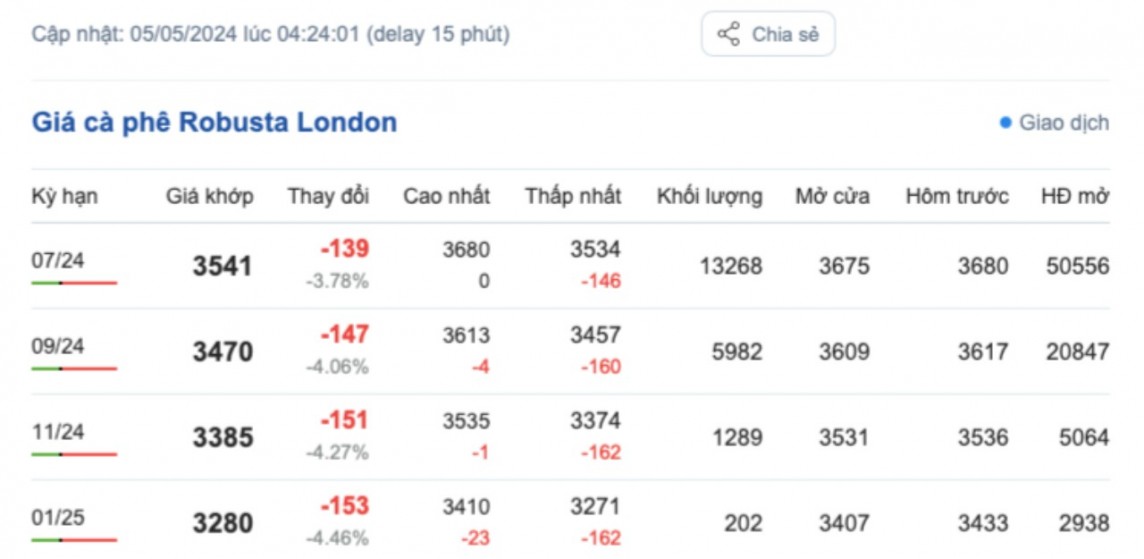
Task: Sort by the Giá khớp column header
Action: [210, 196]
